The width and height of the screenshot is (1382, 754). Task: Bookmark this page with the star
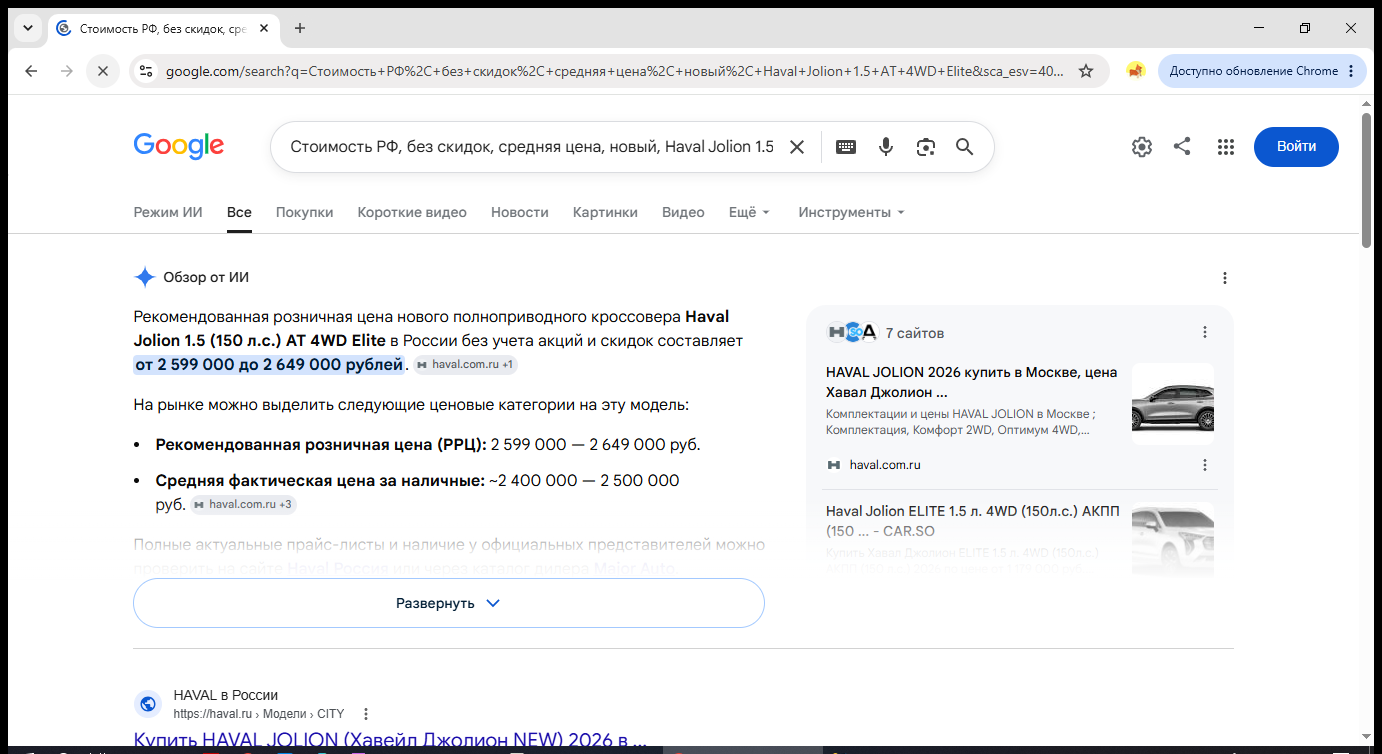point(1086,71)
